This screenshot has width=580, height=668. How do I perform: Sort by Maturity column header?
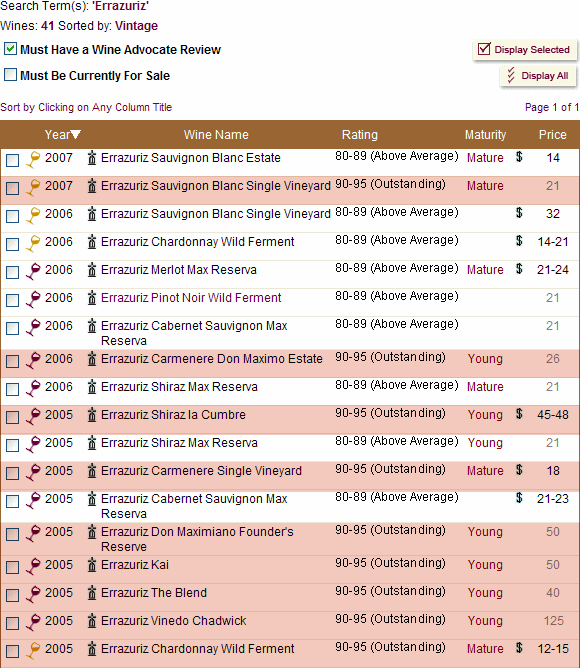tap(485, 135)
